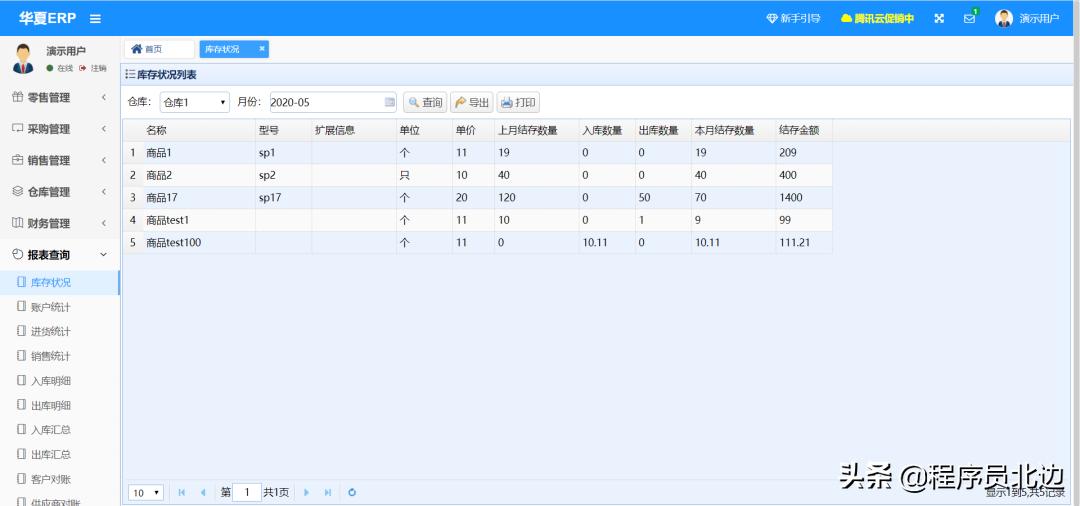
Task: Expand the 仓库管理 menu
Action: (x=60, y=192)
